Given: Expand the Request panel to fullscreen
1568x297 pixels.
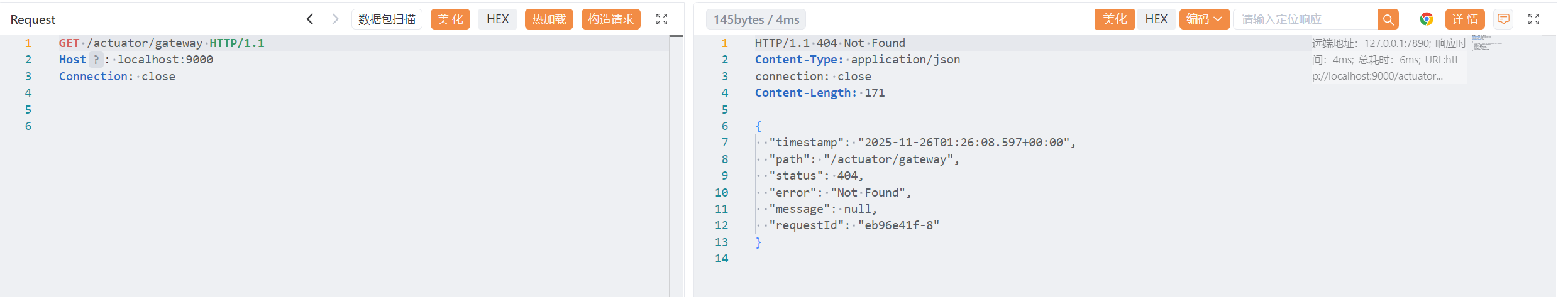Looking at the screenshot, I should 661,19.
